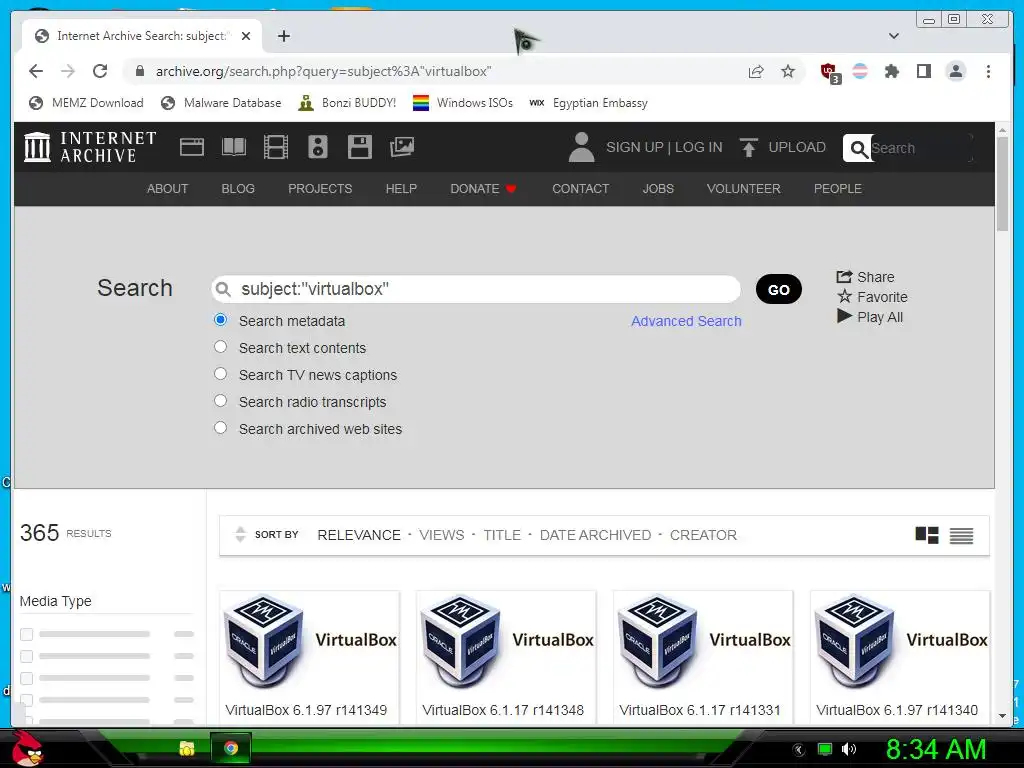Sort results by DATE ARCHIVED
1024x768 pixels.
(595, 536)
